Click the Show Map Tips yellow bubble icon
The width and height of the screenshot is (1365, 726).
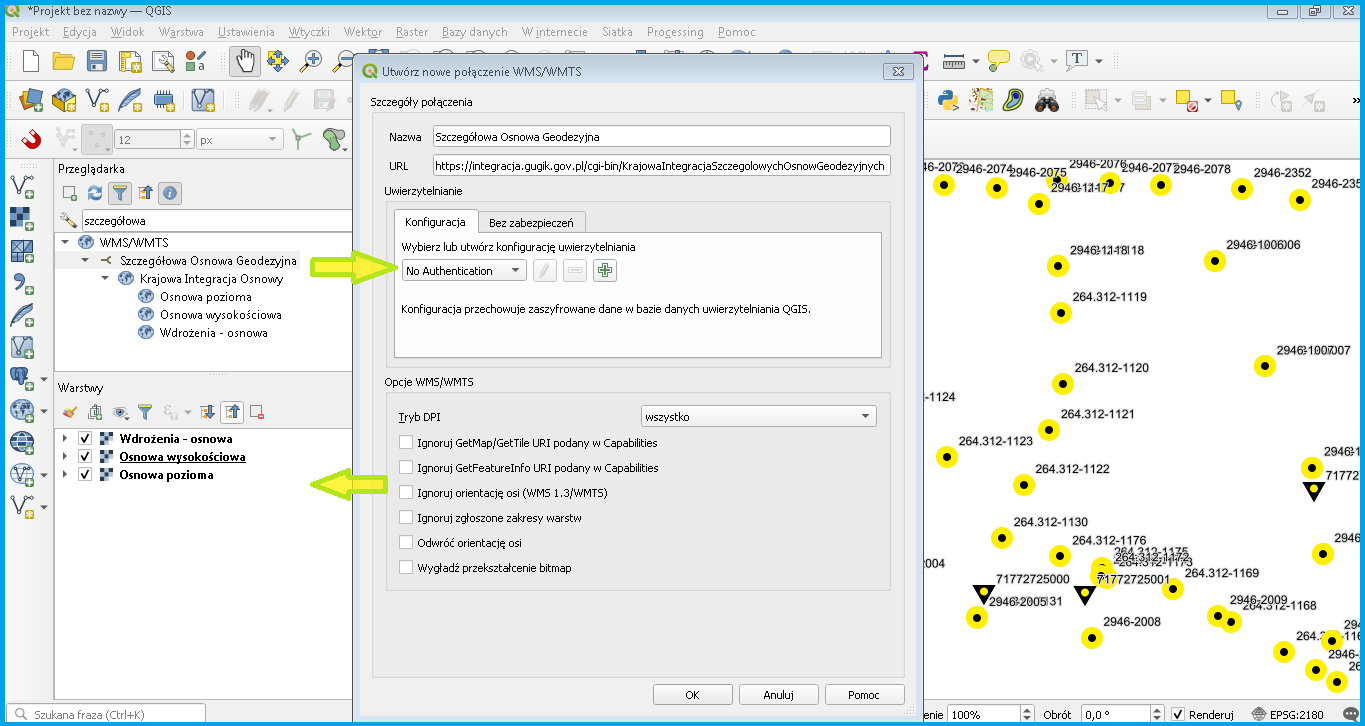[998, 61]
